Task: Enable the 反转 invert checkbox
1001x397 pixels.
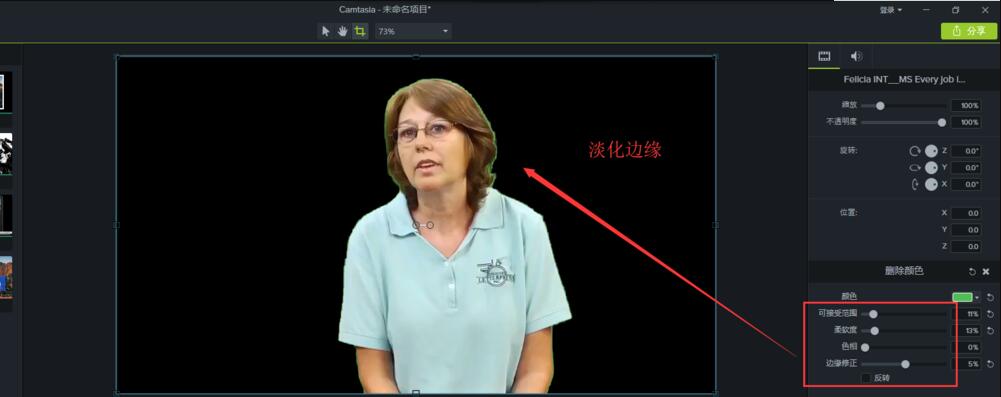Action: click(866, 378)
